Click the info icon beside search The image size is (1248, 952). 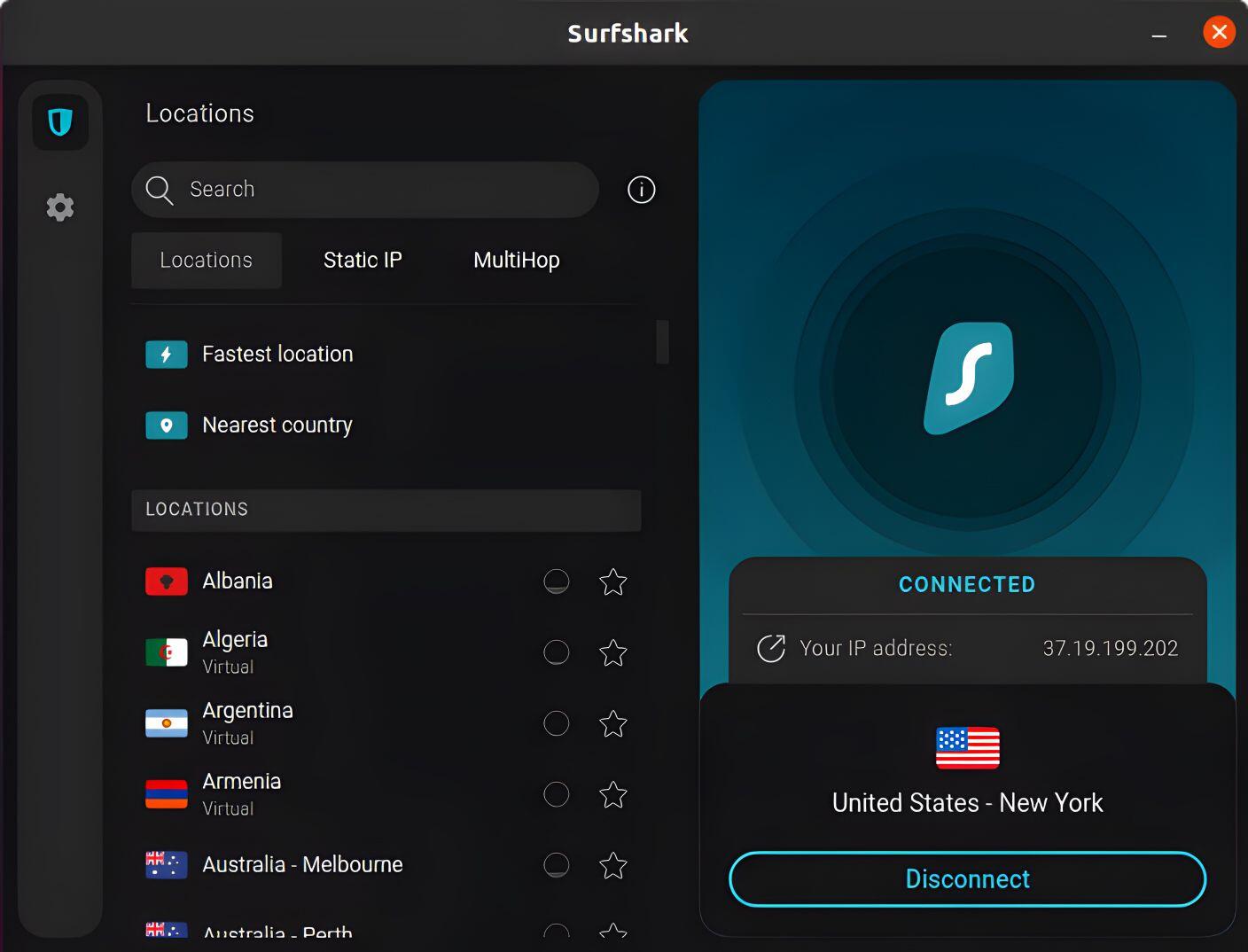(641, 190)
